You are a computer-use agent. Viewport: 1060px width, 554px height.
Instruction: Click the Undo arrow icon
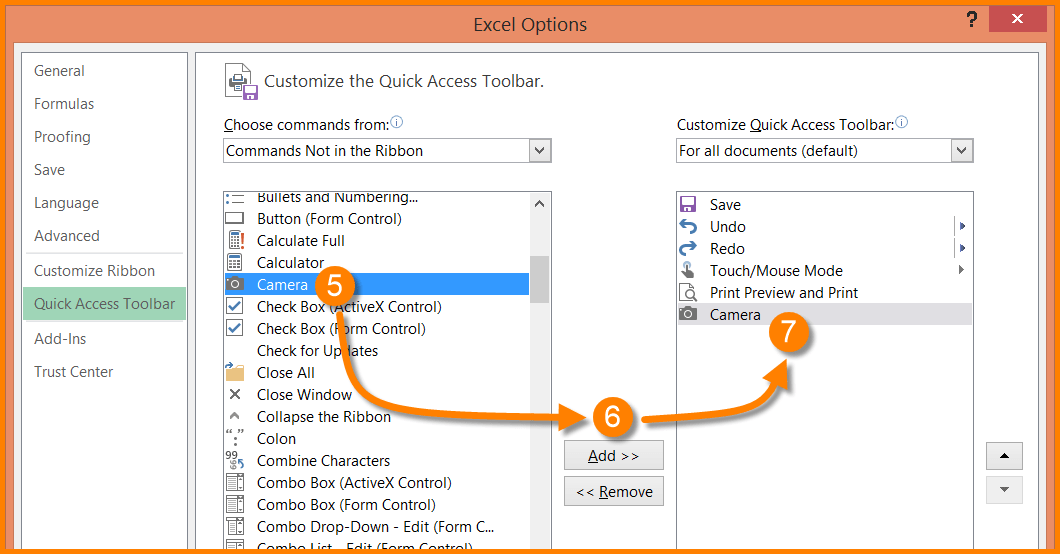click(x=688, y=226)
